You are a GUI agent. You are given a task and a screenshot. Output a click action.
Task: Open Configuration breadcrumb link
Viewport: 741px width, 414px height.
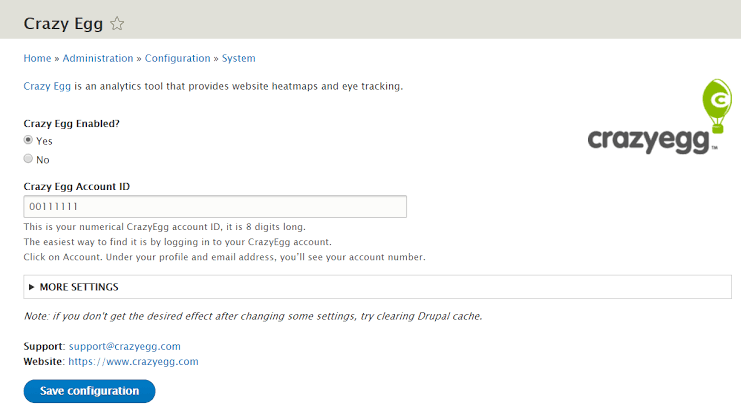[x=177, y=58]
